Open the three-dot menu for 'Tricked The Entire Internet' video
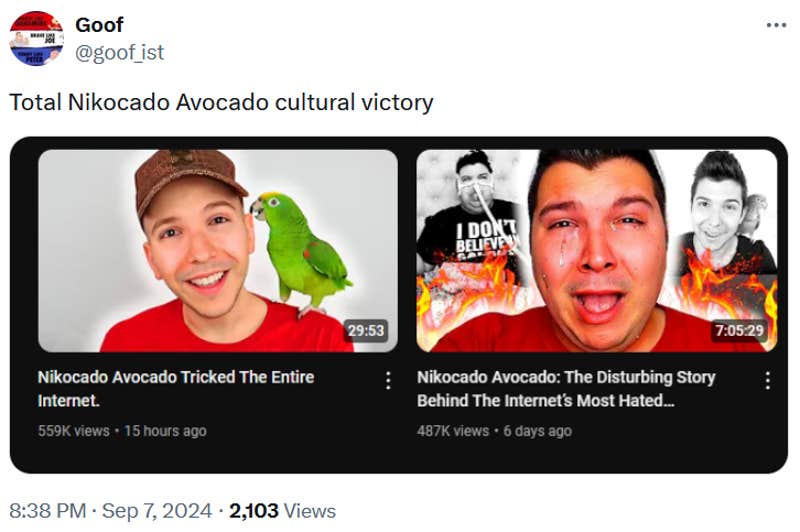This screenshot has width=800, height=532. pos(388,381)
